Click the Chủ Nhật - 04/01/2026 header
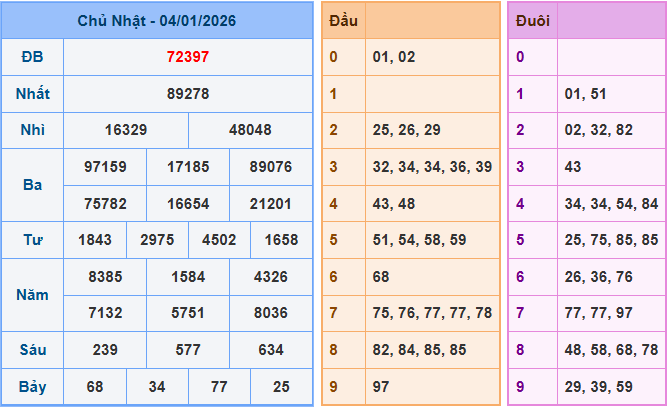Image resolution: width=667 pixels, height=407 pixels. (x=157, y=20)
